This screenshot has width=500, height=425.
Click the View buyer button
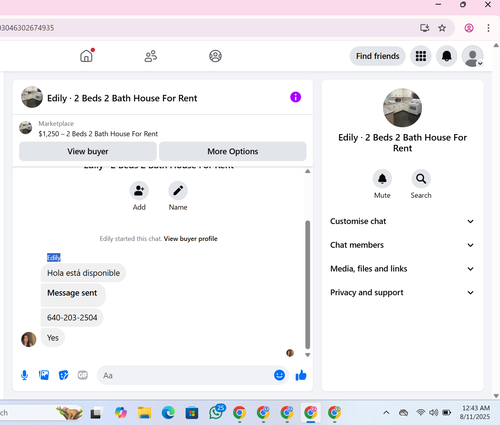coord(88,151)
